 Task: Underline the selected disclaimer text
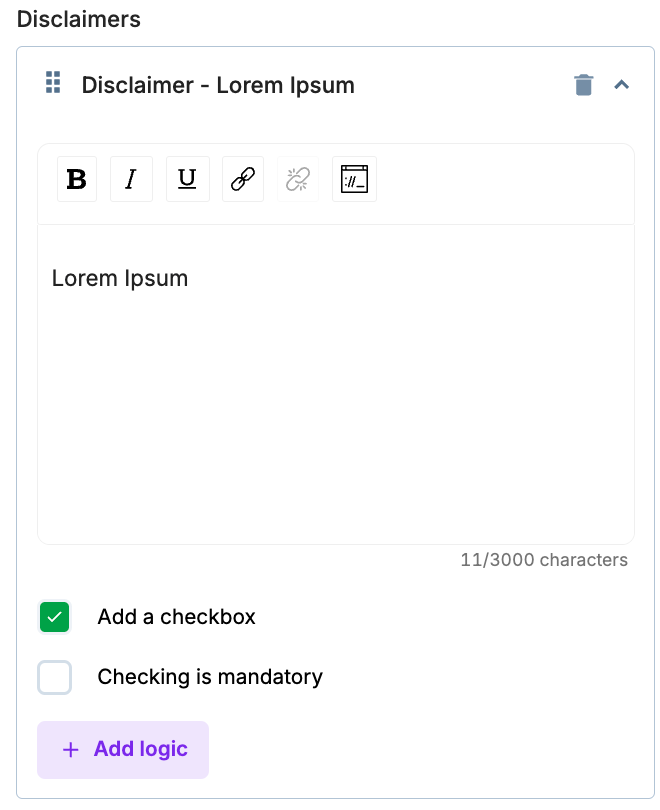tap(187, 180)
